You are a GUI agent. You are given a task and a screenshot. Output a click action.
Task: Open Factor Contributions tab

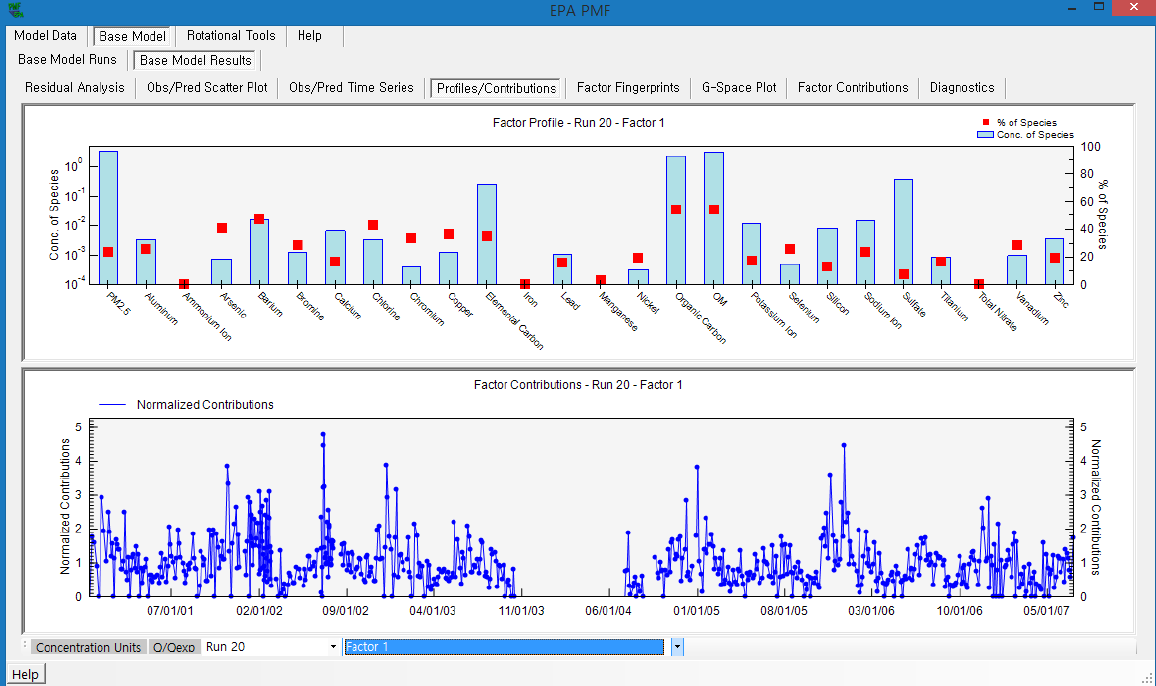coord(853,87)
